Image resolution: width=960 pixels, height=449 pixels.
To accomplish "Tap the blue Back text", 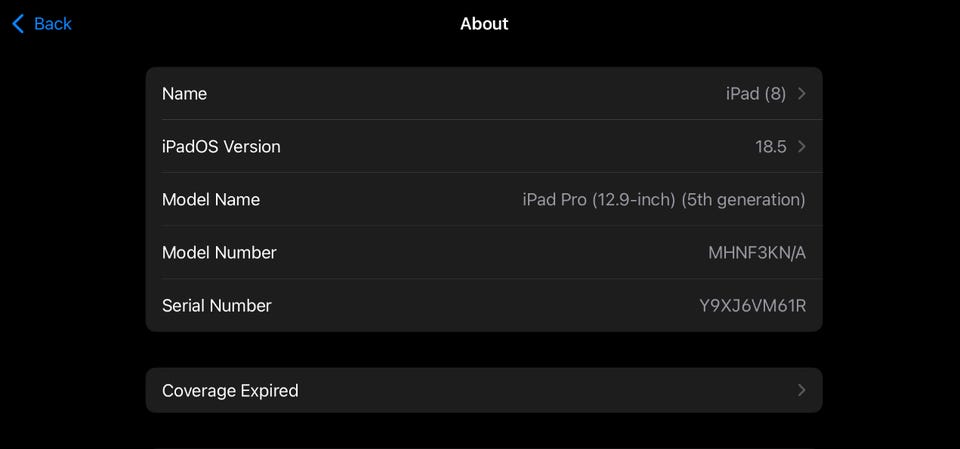I will (x=53, y=24).
